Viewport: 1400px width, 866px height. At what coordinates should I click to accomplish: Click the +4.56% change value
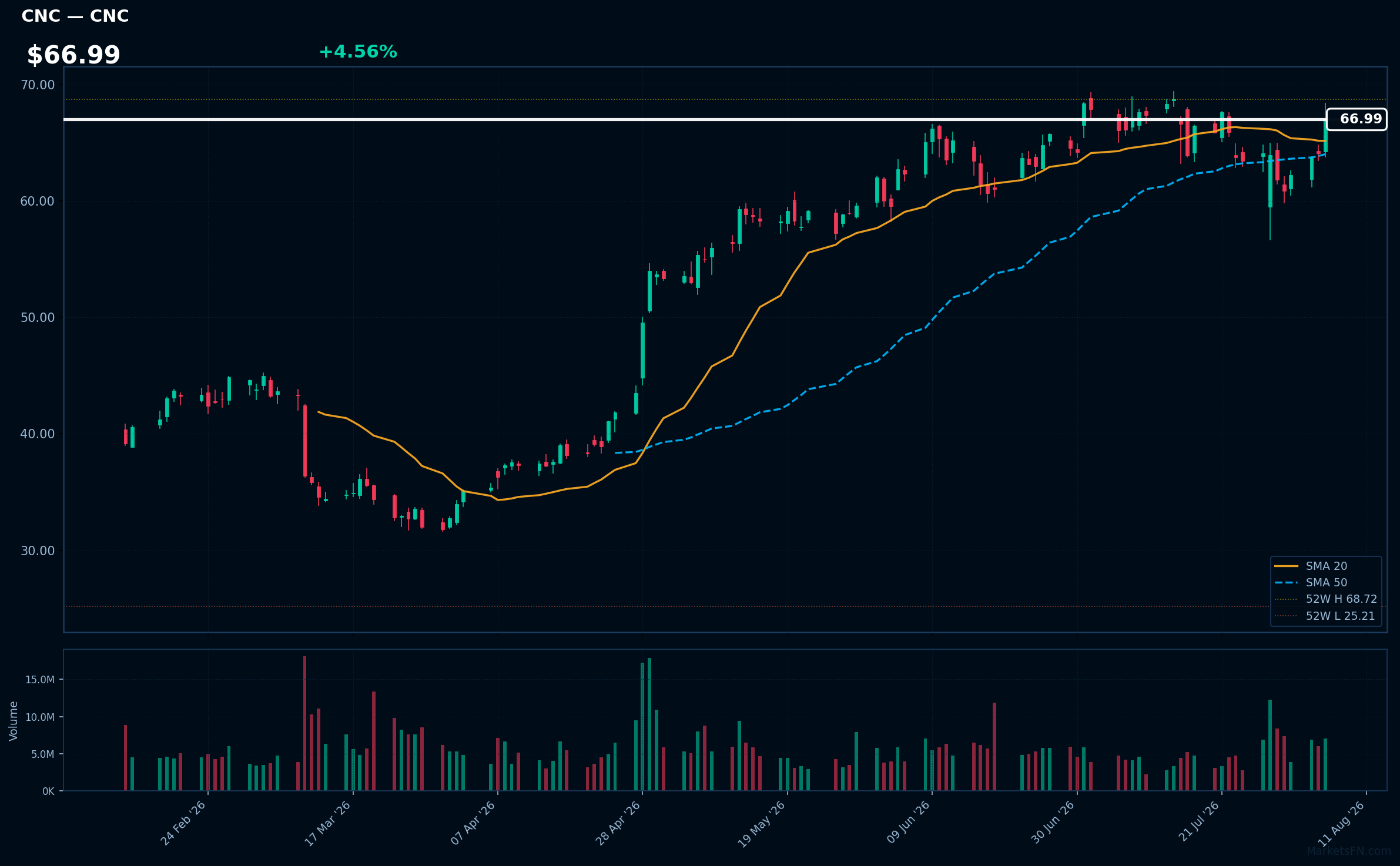click(358, 52)
